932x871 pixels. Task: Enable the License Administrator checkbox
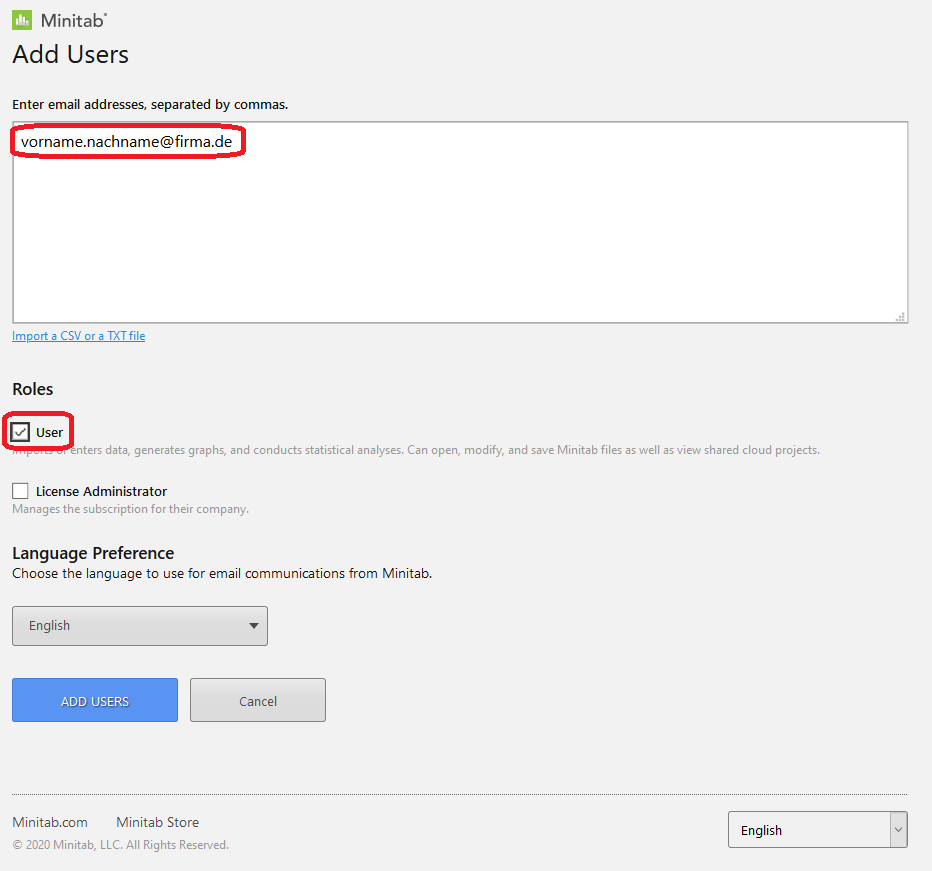[x=20, y=491]
